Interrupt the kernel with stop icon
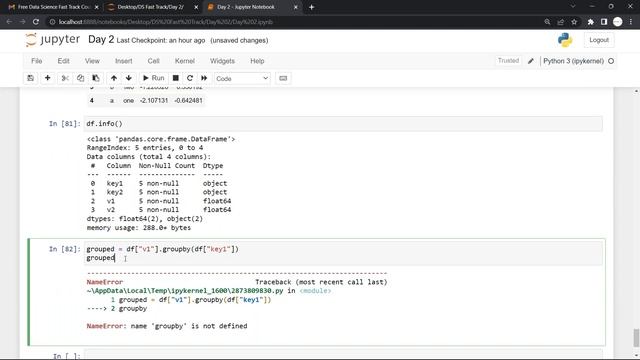This screenshot has height=360, width=640. tap(176, 78)
